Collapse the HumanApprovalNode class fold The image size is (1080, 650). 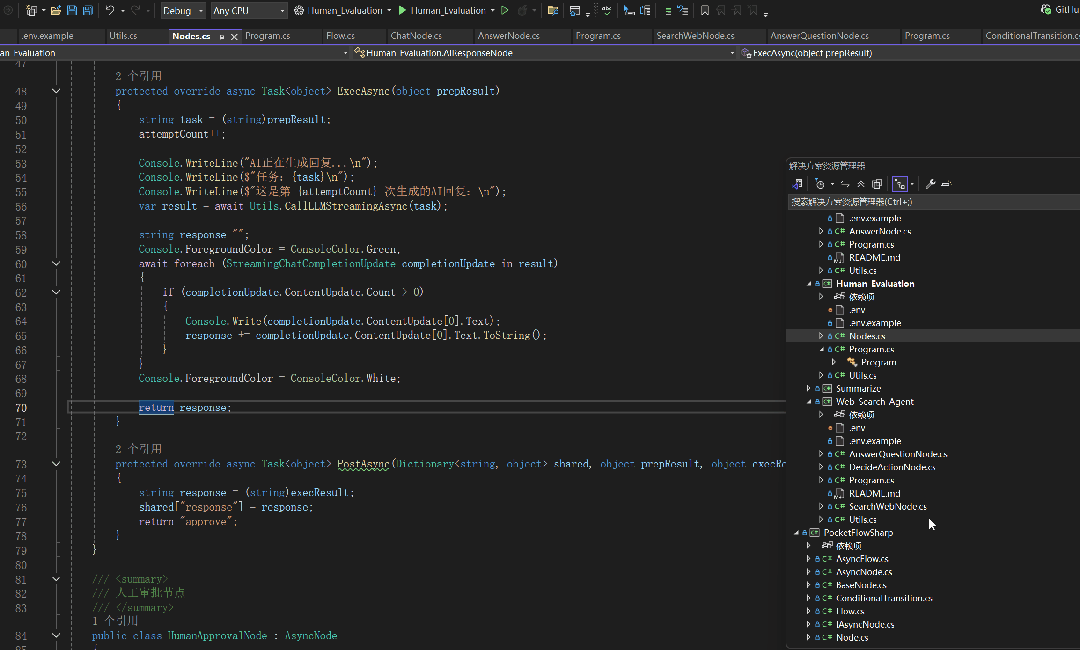[x=56, y=636]
